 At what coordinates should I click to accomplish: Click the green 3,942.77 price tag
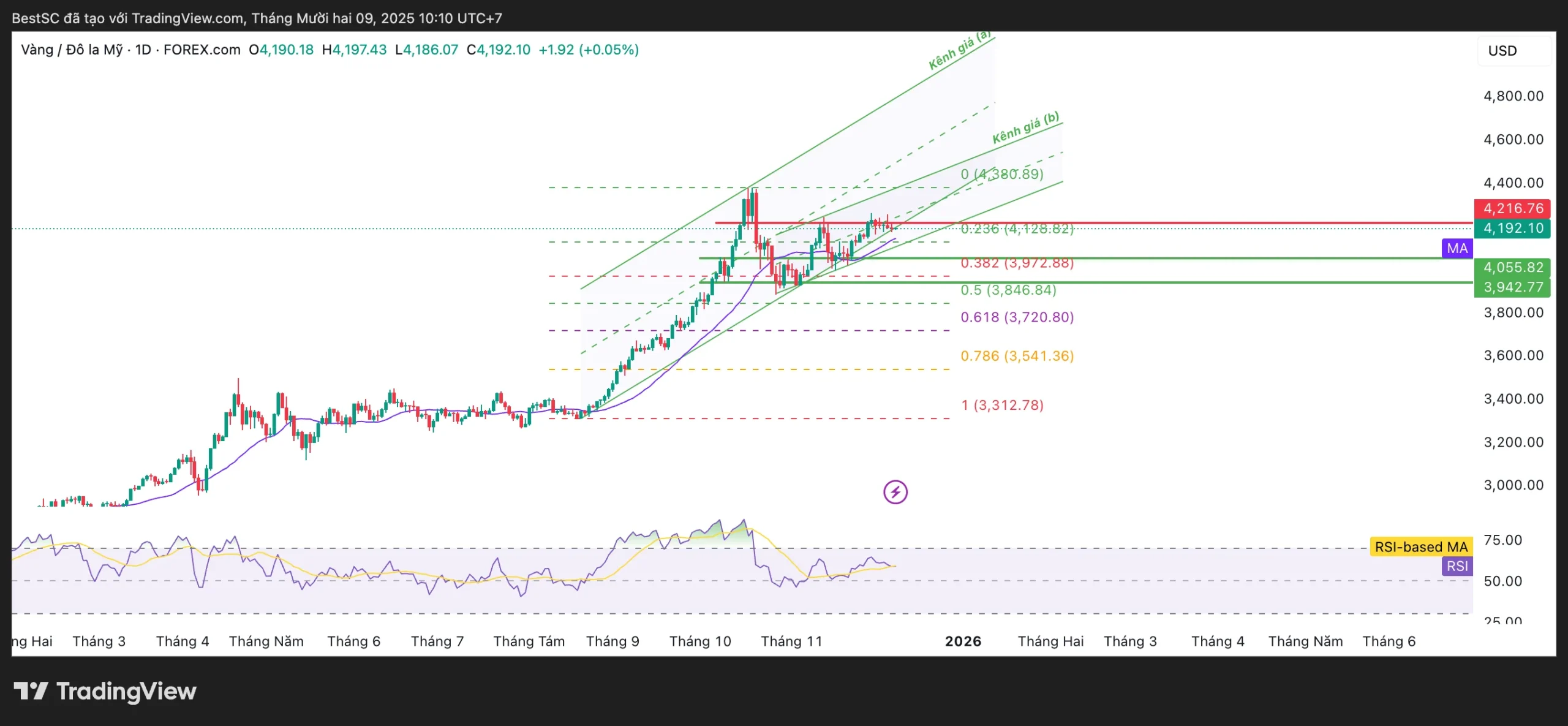click(x=1512, y=287)
